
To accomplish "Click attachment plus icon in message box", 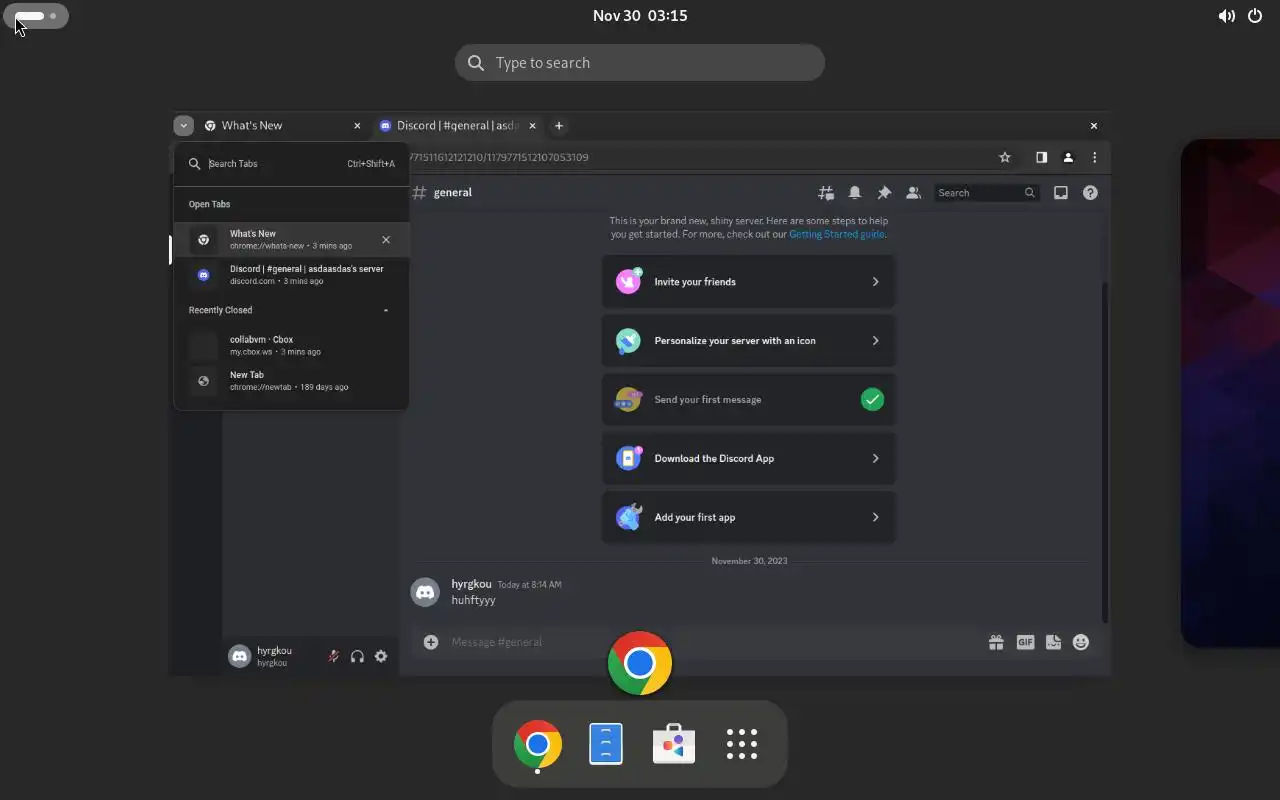I will point(431,643).
